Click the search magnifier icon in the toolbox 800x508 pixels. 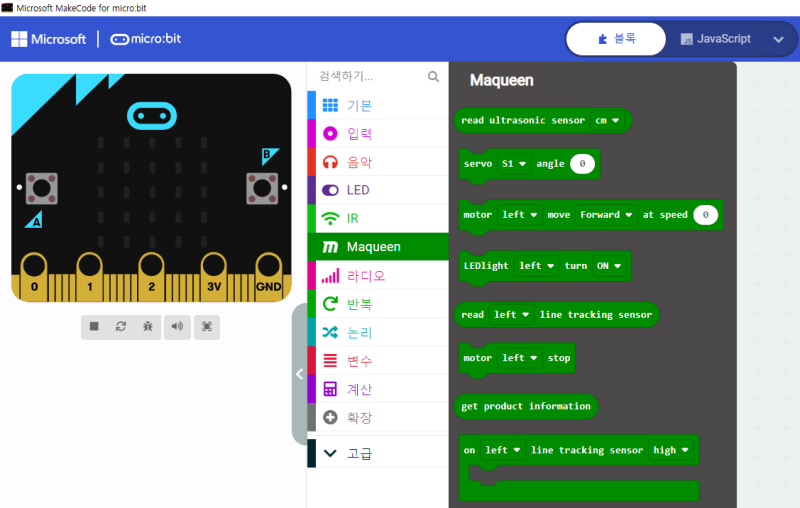[433, 77]
